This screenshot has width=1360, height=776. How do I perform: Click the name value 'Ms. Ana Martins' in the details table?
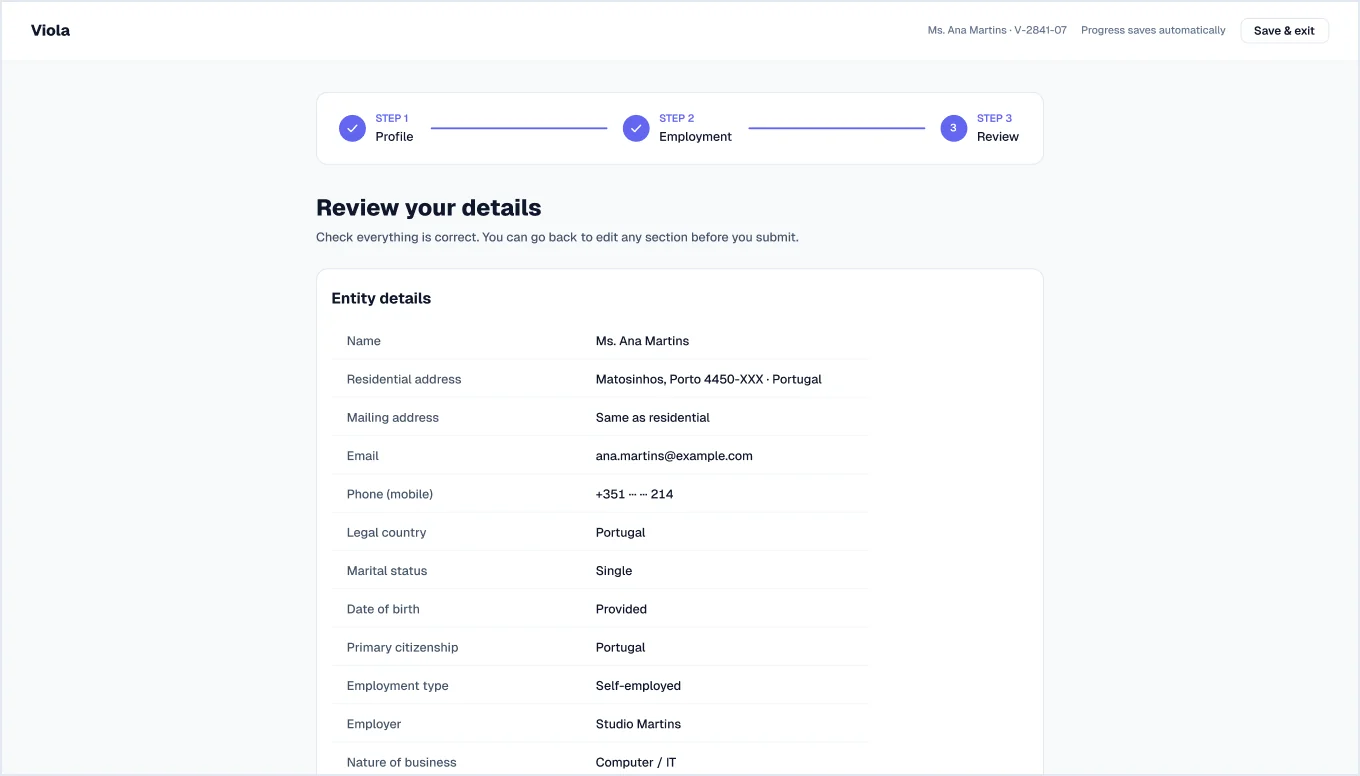(x=642, y=341)
